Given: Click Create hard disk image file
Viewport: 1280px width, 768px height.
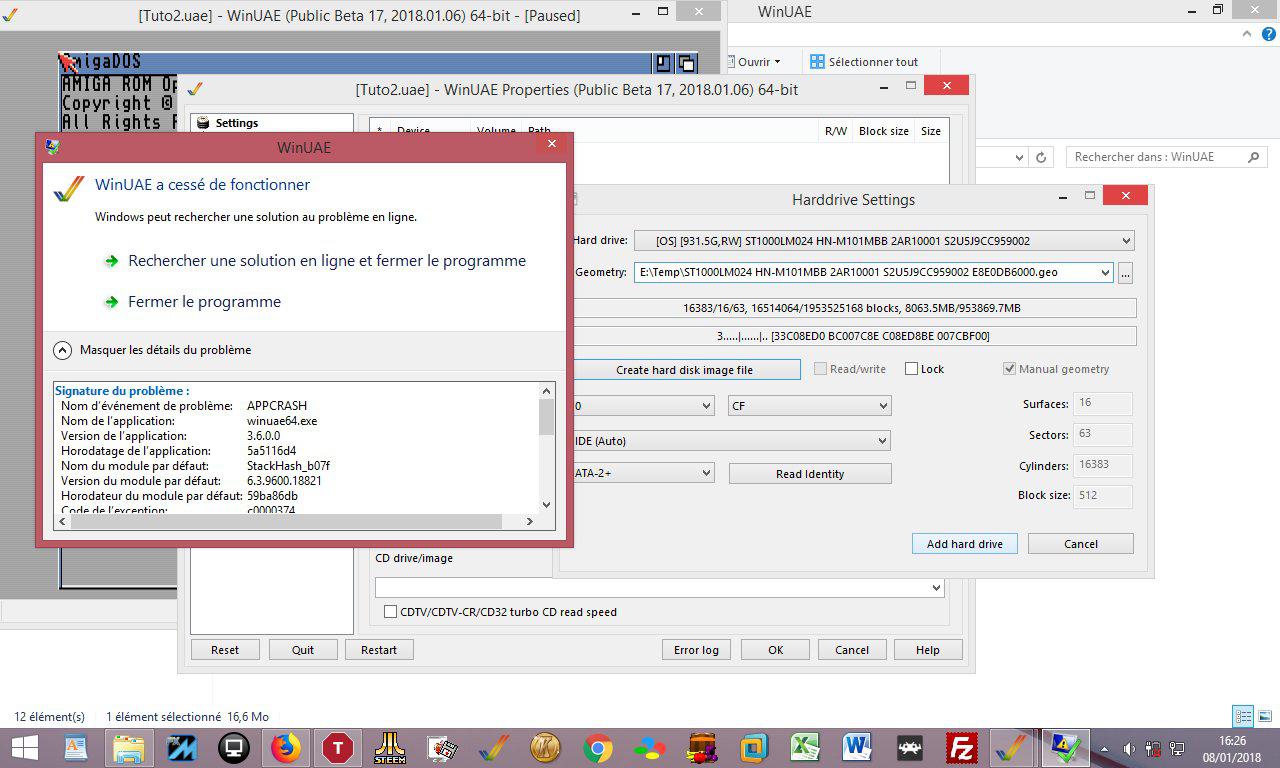Looking at the screenshot, I should tap(685, 370).
